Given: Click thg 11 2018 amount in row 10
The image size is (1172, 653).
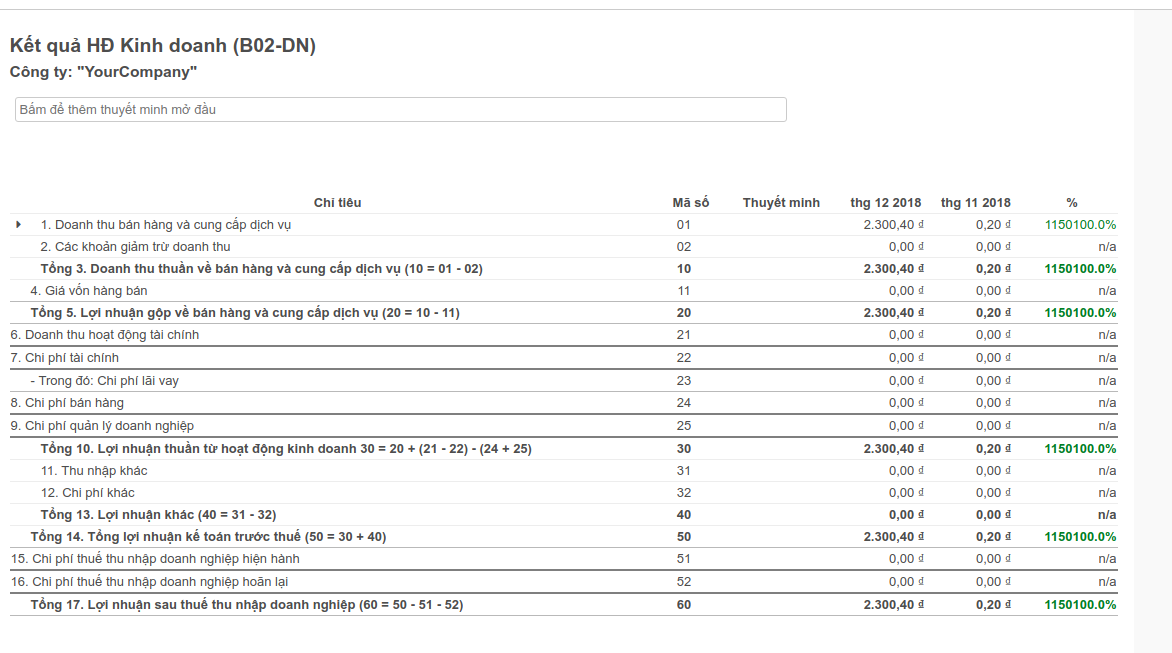Looking at the screenshot, I should pyautogui.click(x=993, y=268).
